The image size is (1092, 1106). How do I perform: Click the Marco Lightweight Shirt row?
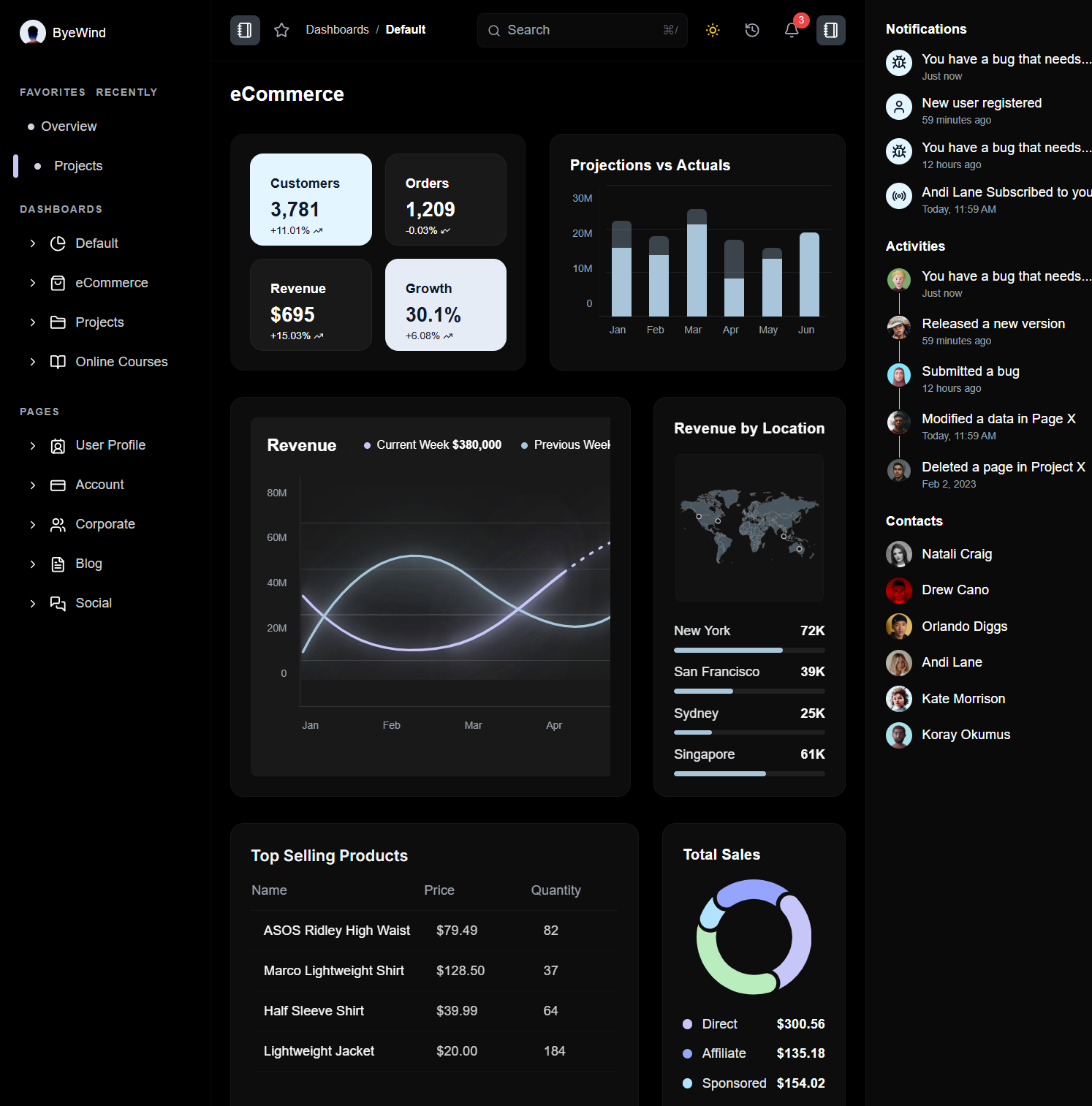pyautogui.click(x=434, y=971)
